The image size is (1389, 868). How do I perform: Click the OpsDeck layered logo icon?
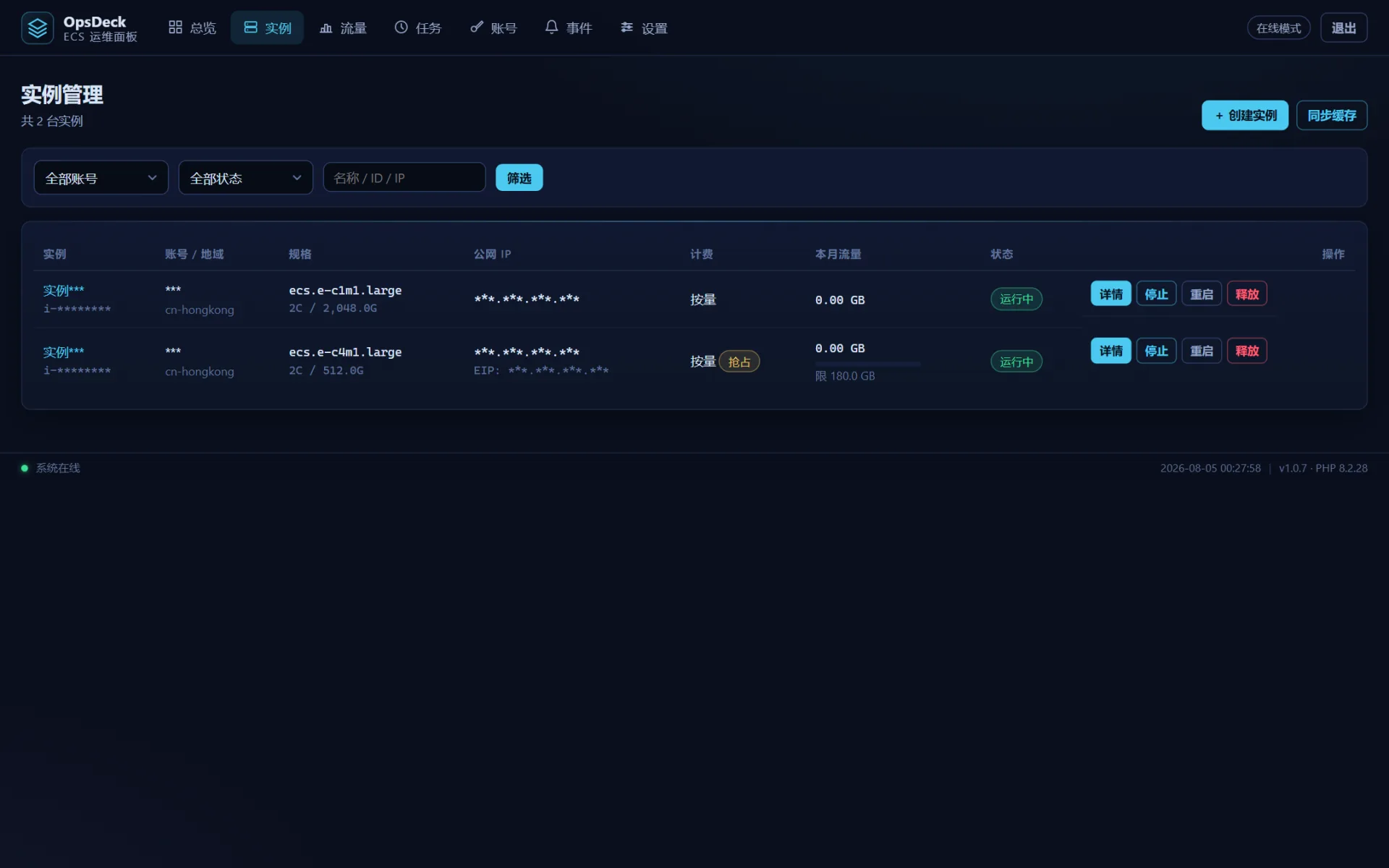pos(38,28)
